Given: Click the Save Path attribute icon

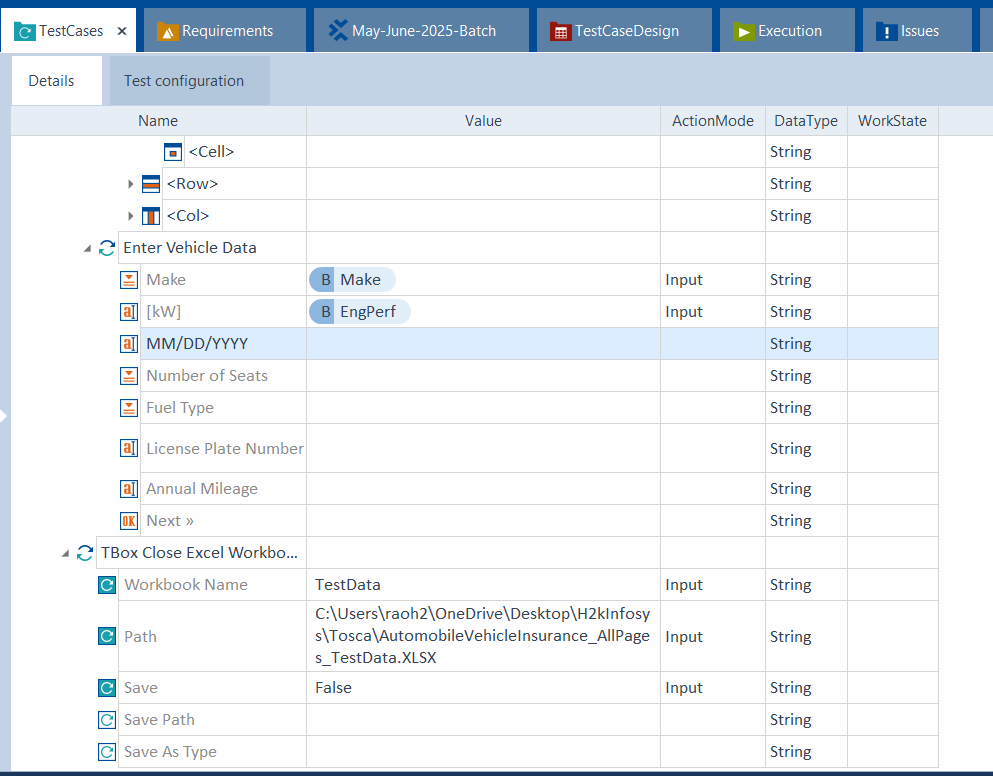Looking at the screenshot, I should point(107,720).
